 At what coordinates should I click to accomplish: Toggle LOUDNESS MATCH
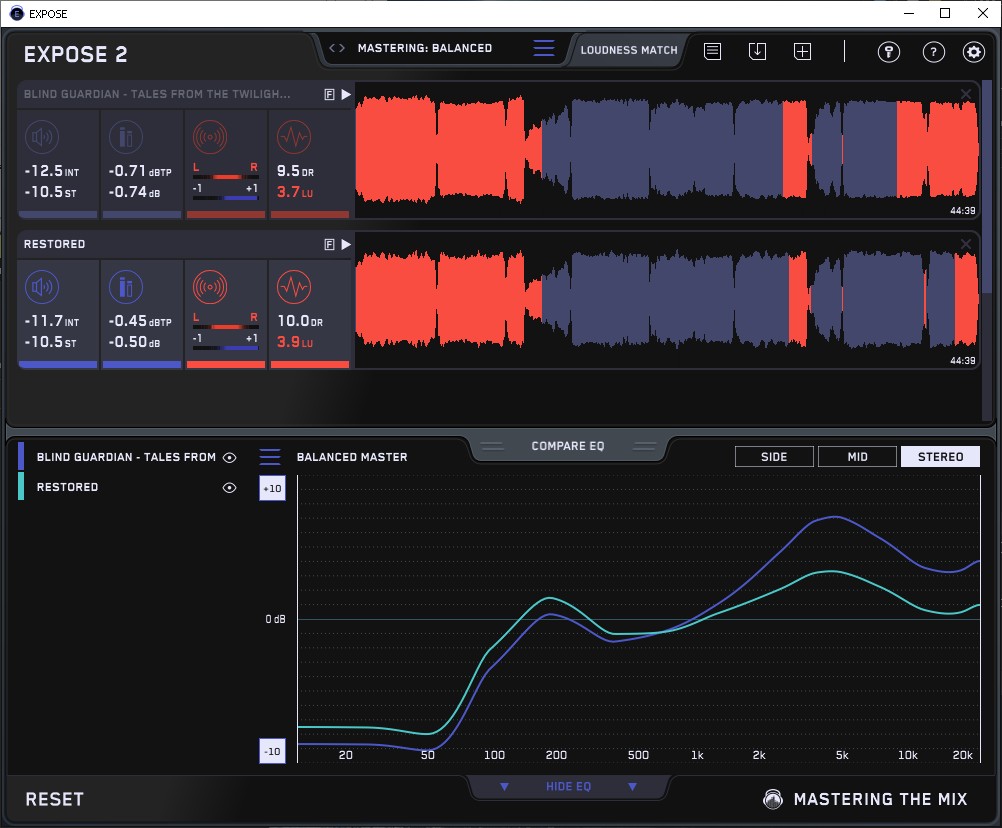[629, 50]
